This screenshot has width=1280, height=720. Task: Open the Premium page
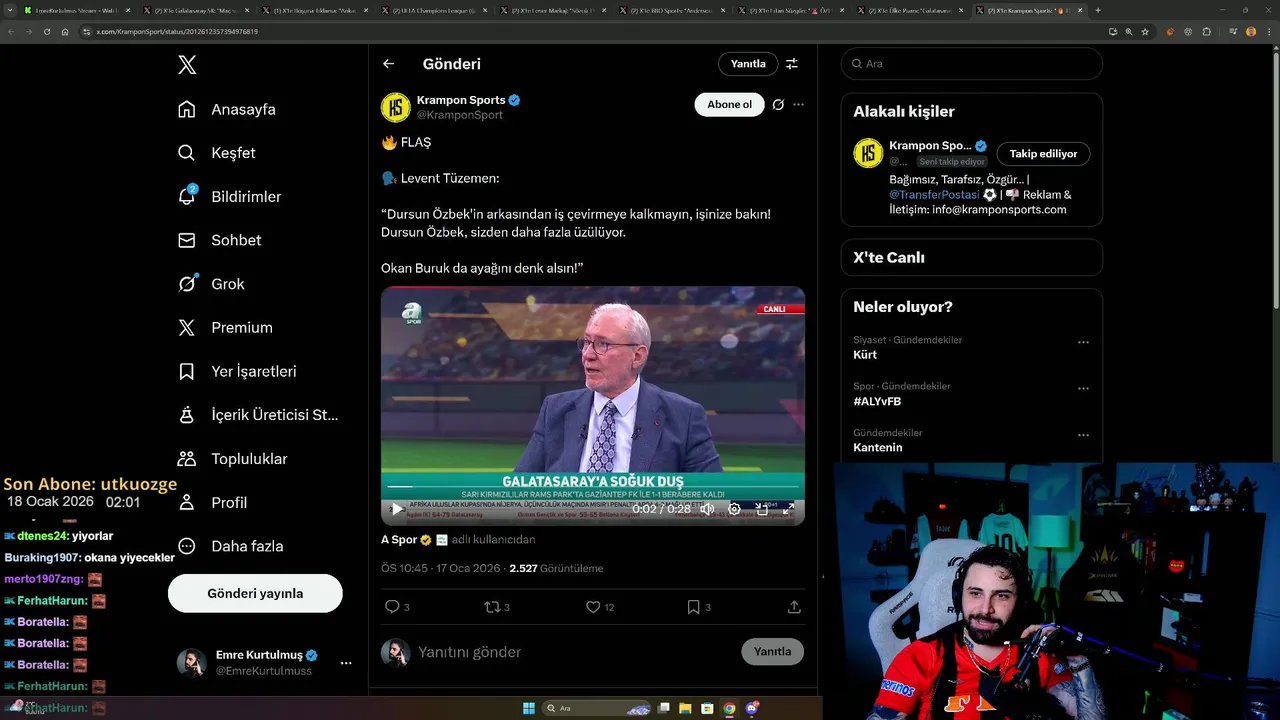tap(225, 327)
